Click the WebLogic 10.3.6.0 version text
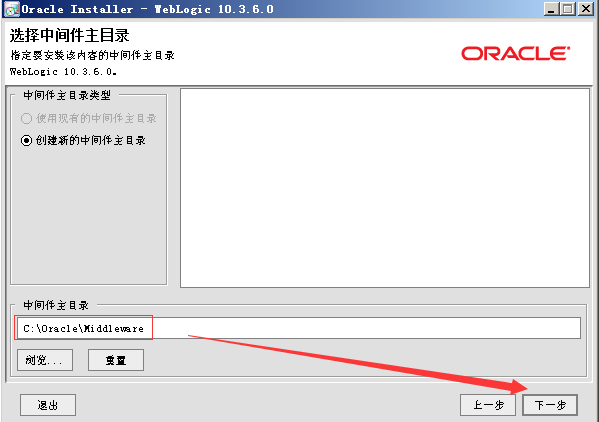The image size is (599, 422). (x=63, y=71)
